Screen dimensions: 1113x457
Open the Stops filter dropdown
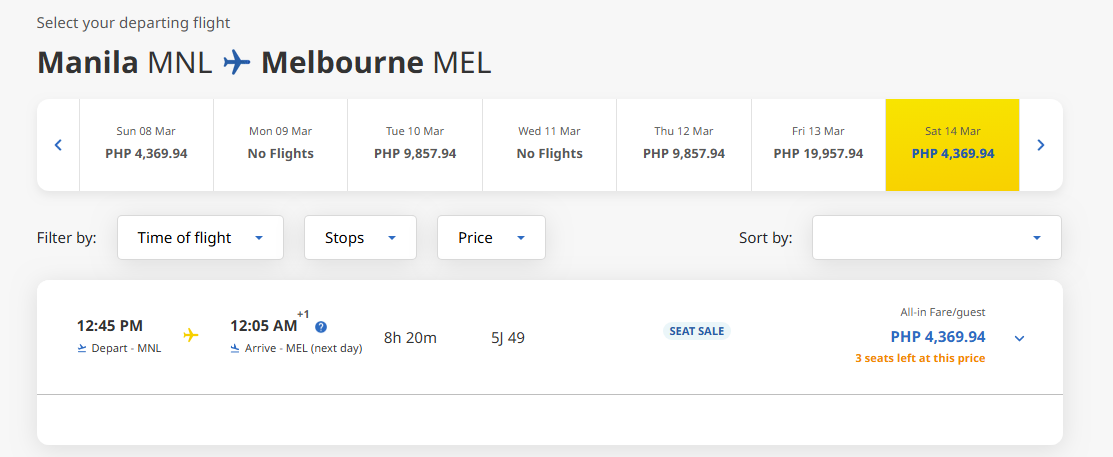point(361,238)
